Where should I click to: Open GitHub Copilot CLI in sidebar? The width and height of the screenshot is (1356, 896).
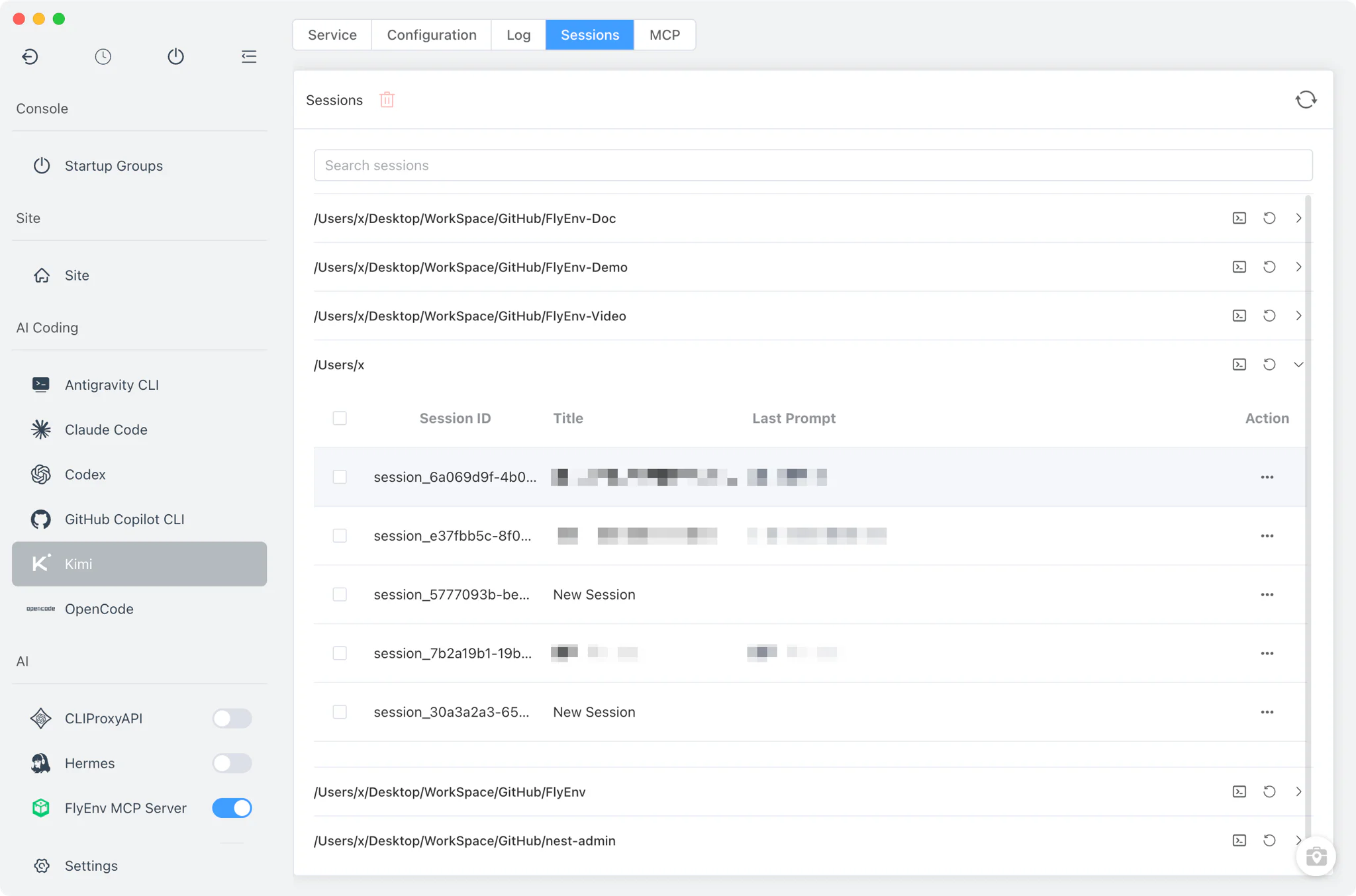[x=139, y=519]
